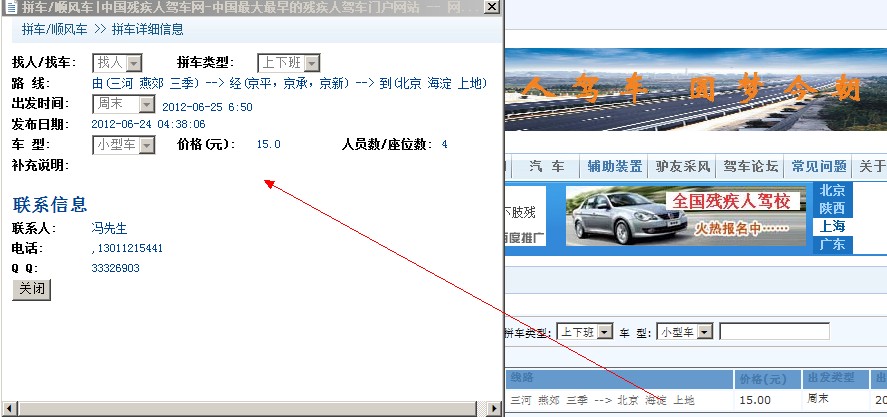The height and width of the screenshot is (417, 887).
Task: Open the 驾车论坛 nav menu item
Action: (x=750, y=166)
